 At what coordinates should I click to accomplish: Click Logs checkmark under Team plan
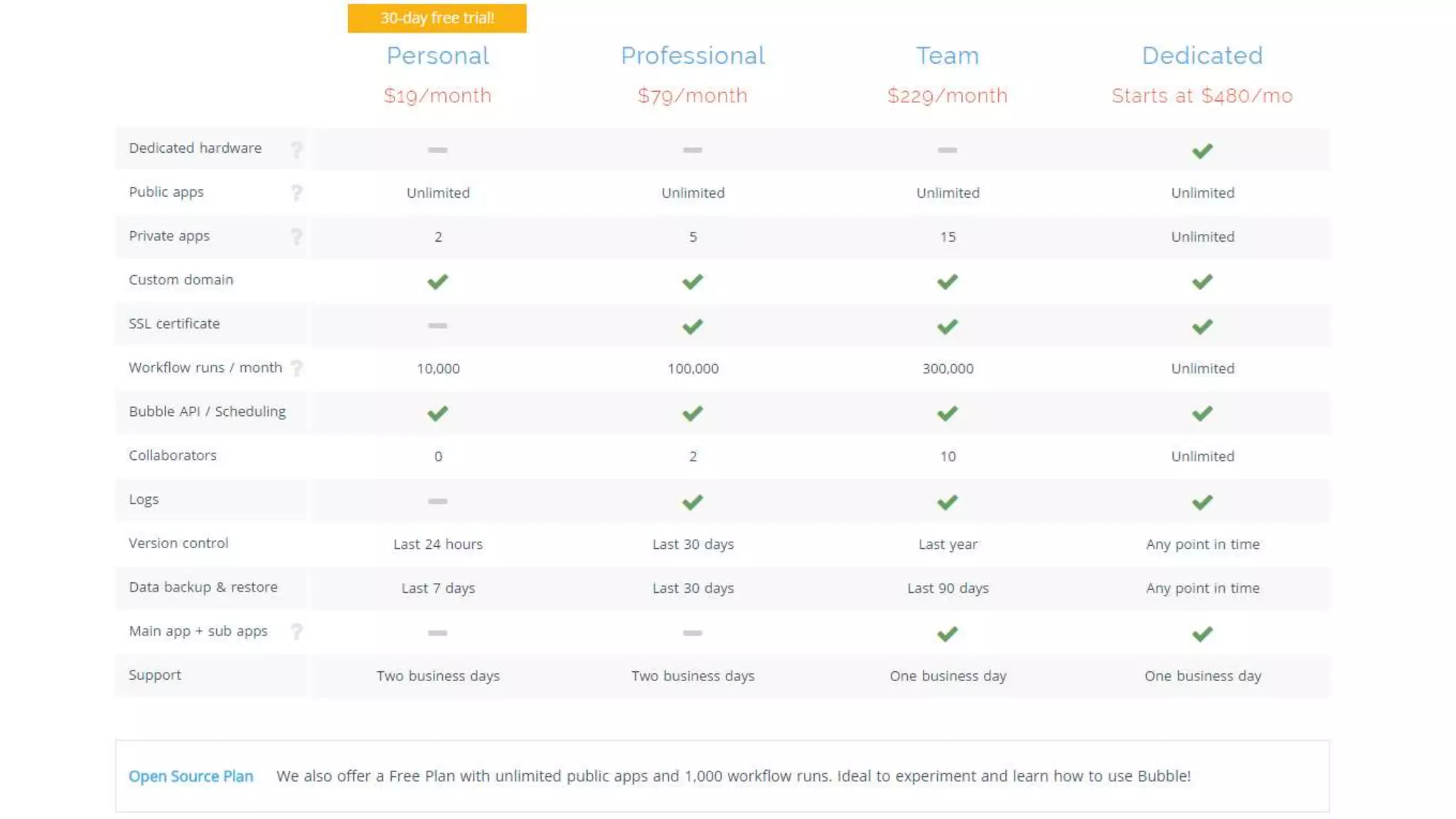[947, 502]
